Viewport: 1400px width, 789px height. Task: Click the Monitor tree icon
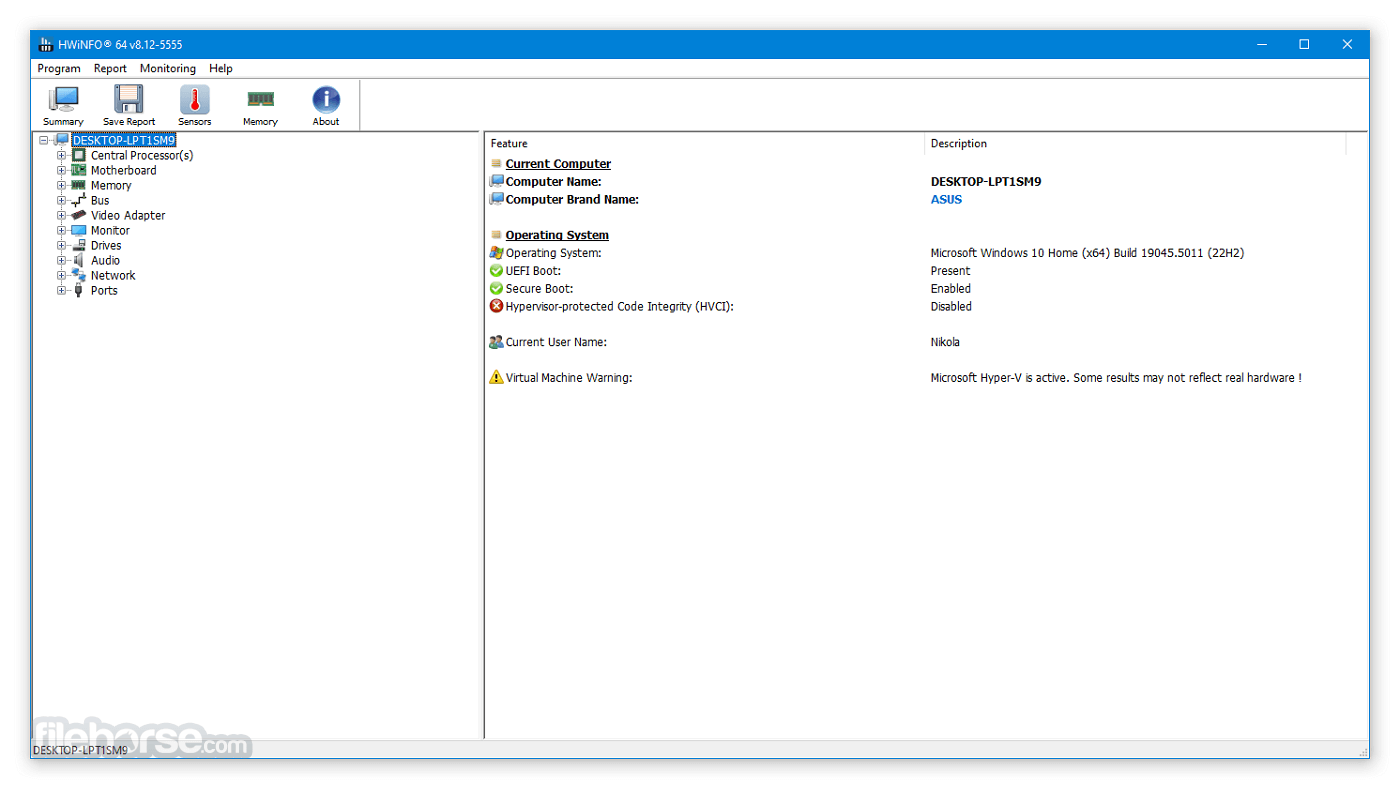79,230
